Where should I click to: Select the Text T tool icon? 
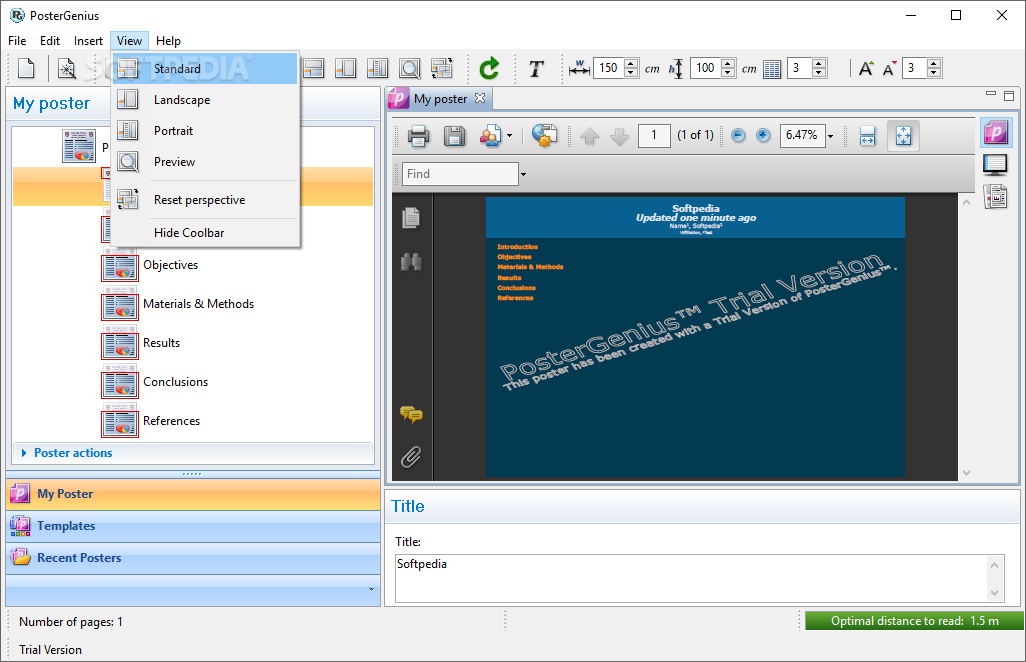click(537, 68)
